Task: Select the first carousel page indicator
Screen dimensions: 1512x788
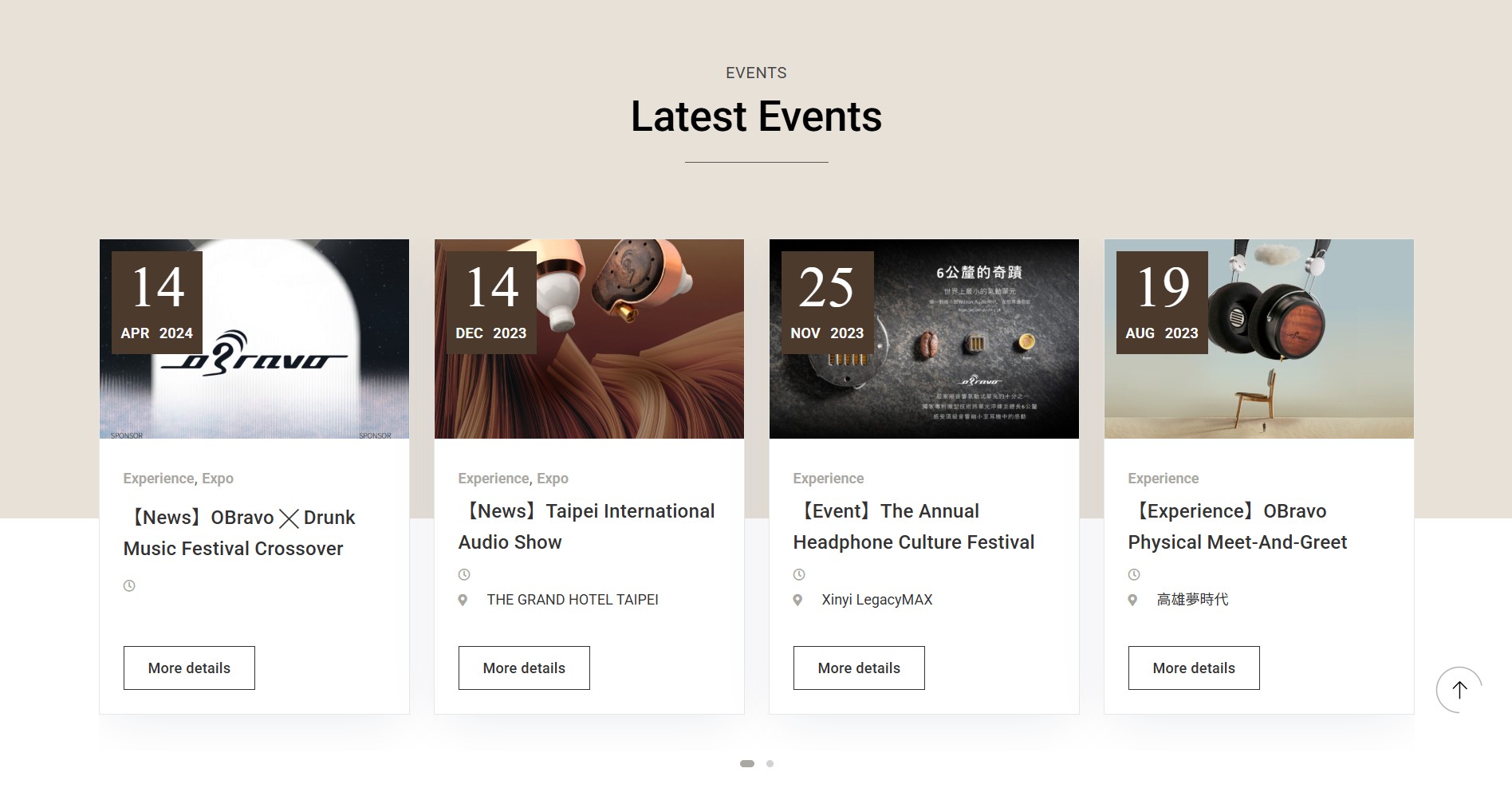Action: click(746, 763)
